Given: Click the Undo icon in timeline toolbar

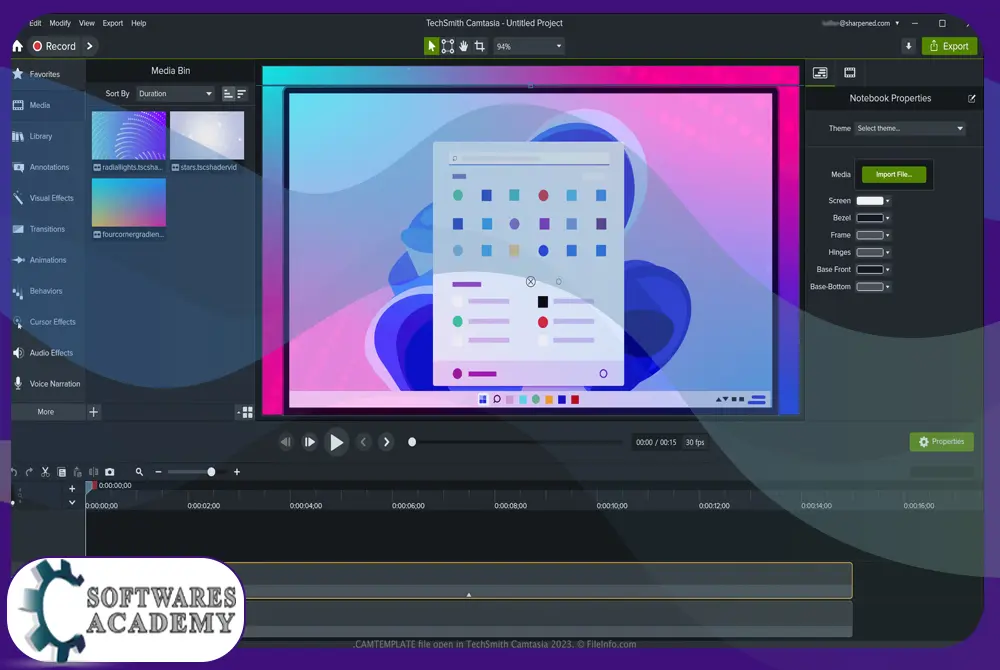Looking at the screenshot, I should click(14, 472).
